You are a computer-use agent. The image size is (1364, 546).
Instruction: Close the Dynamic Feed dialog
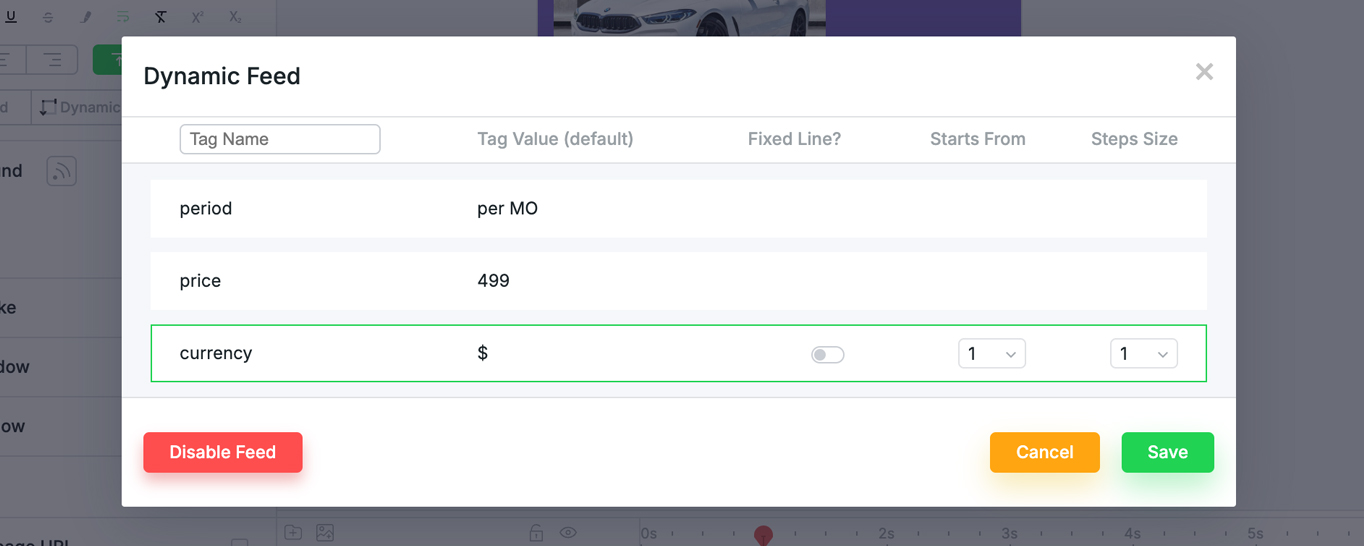click(x=1204, y=72)
